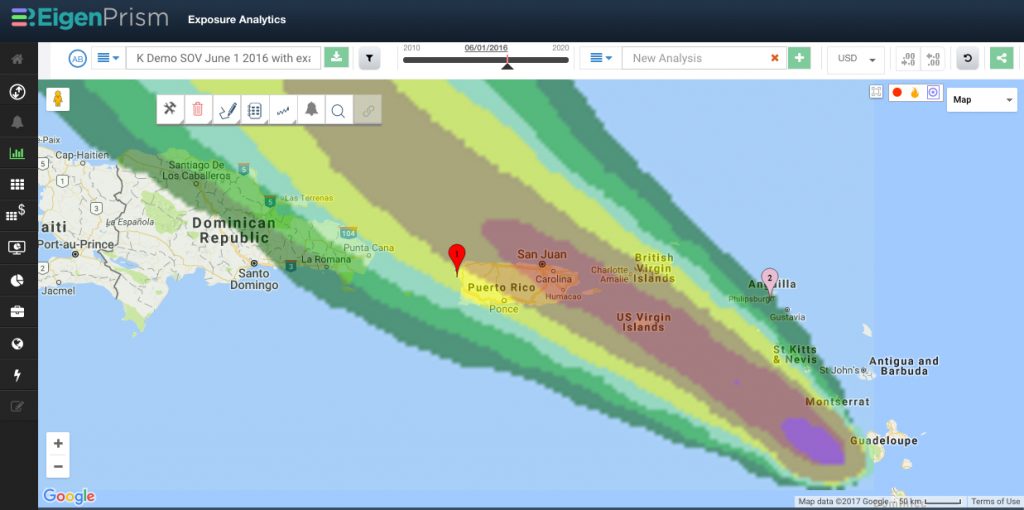Viewport: 1024px width, 510px height.
Task: Click the red trash delete icon
Action: click(x=199, y=110)
